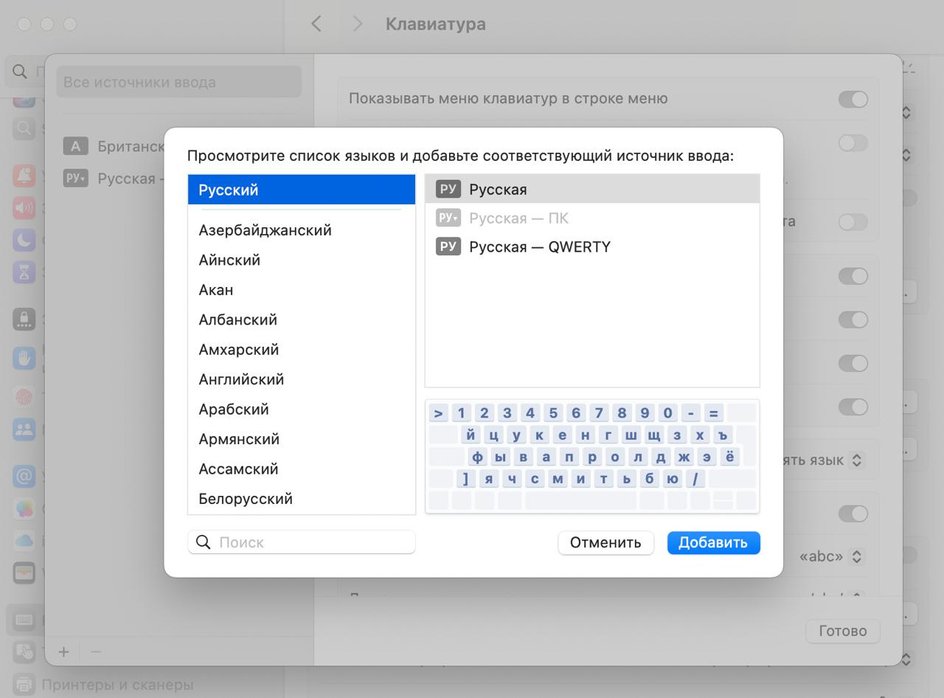Click the plus button to add source
Image resolution: width=944 pixels, height=698 pixels.
click(x=64, y=652)
